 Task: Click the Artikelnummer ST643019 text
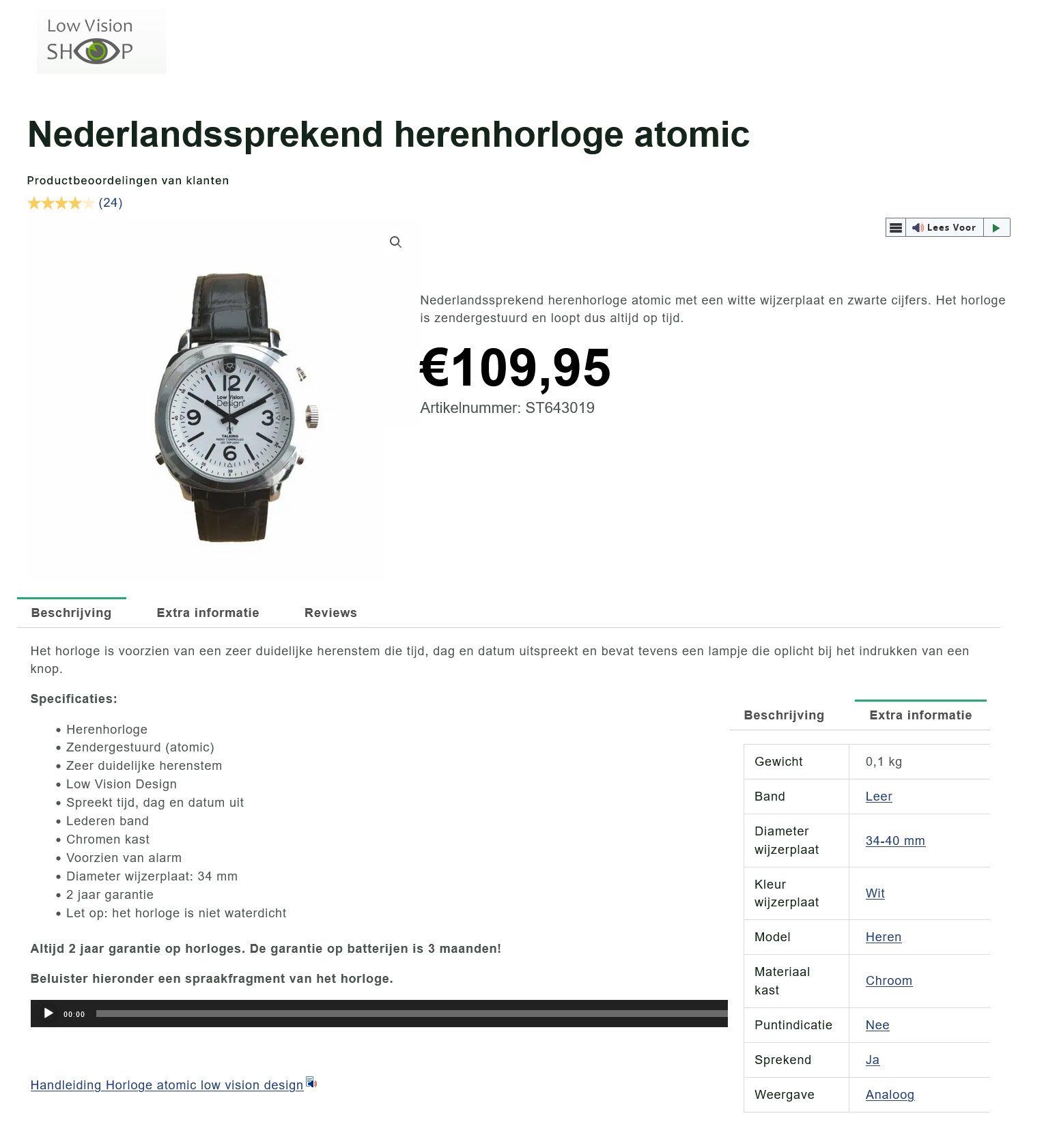508,407
